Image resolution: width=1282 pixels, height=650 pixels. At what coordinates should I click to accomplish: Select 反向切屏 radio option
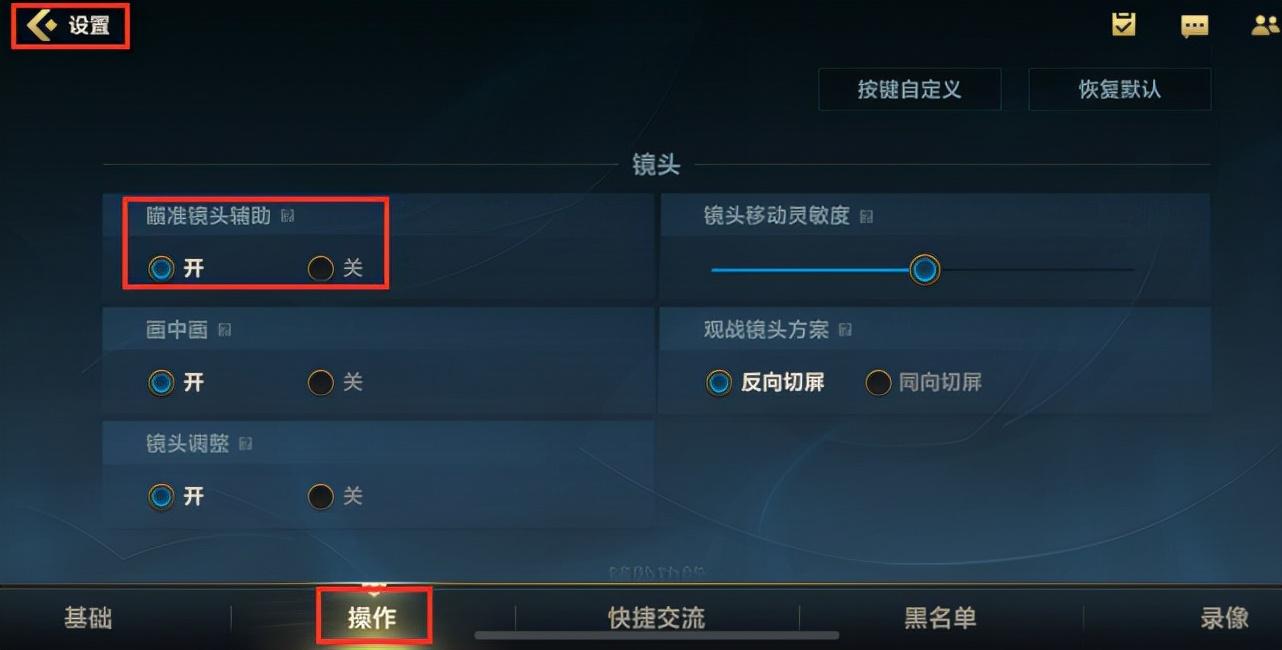click(765, 383)
